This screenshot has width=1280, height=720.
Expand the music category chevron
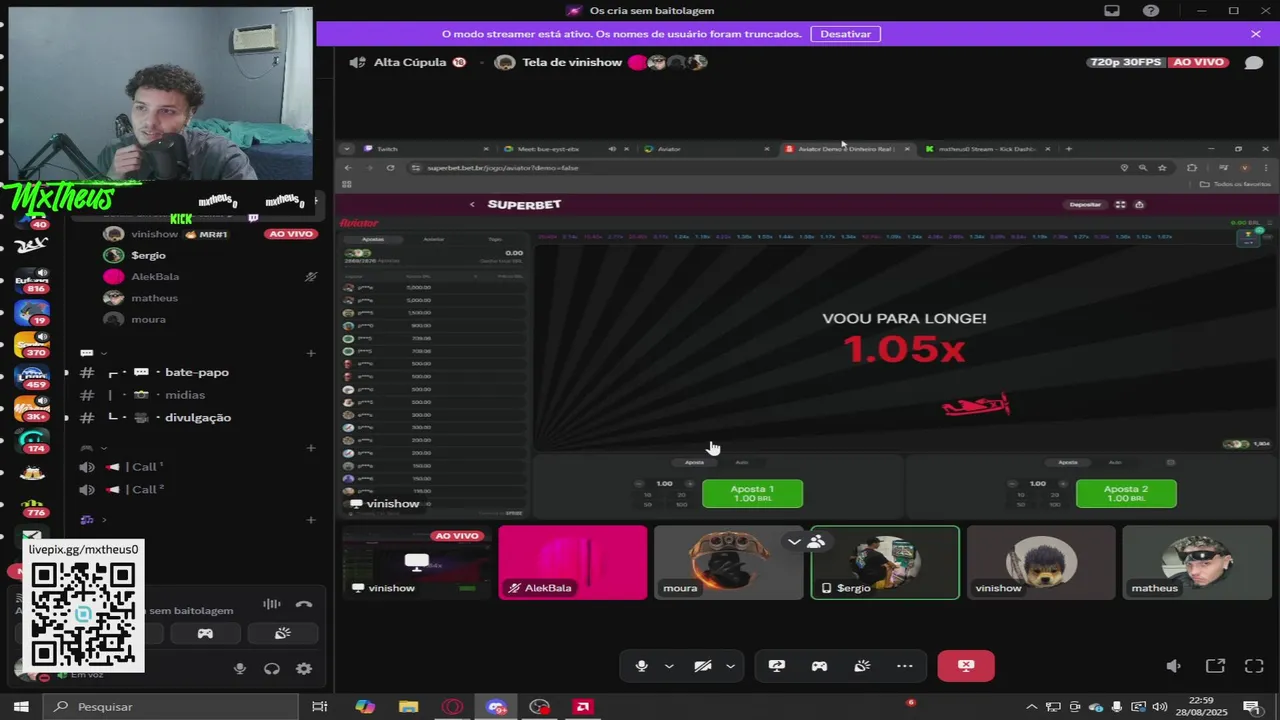103,520
